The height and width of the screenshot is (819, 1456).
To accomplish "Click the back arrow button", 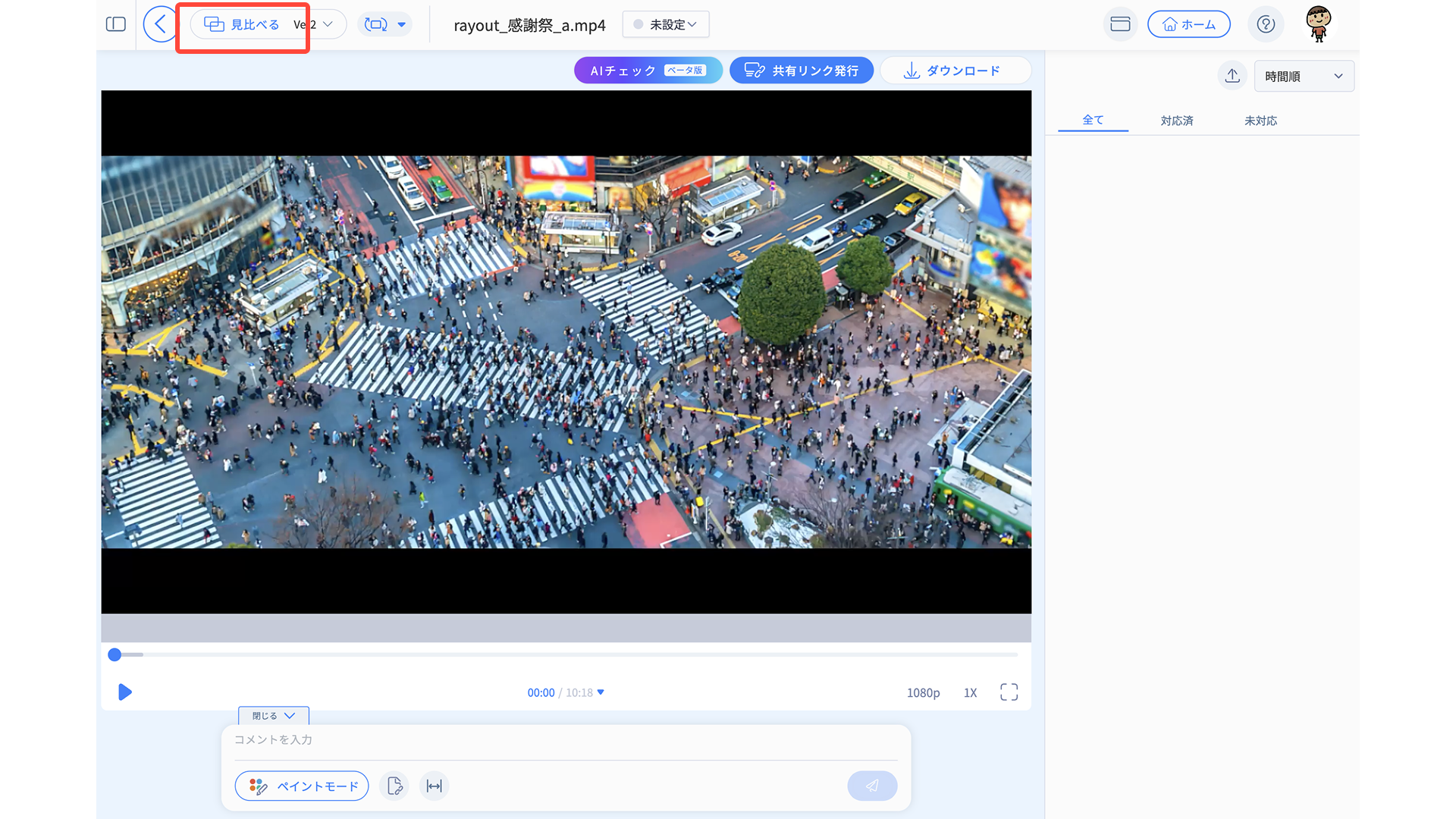I will [x=159, y=24].
